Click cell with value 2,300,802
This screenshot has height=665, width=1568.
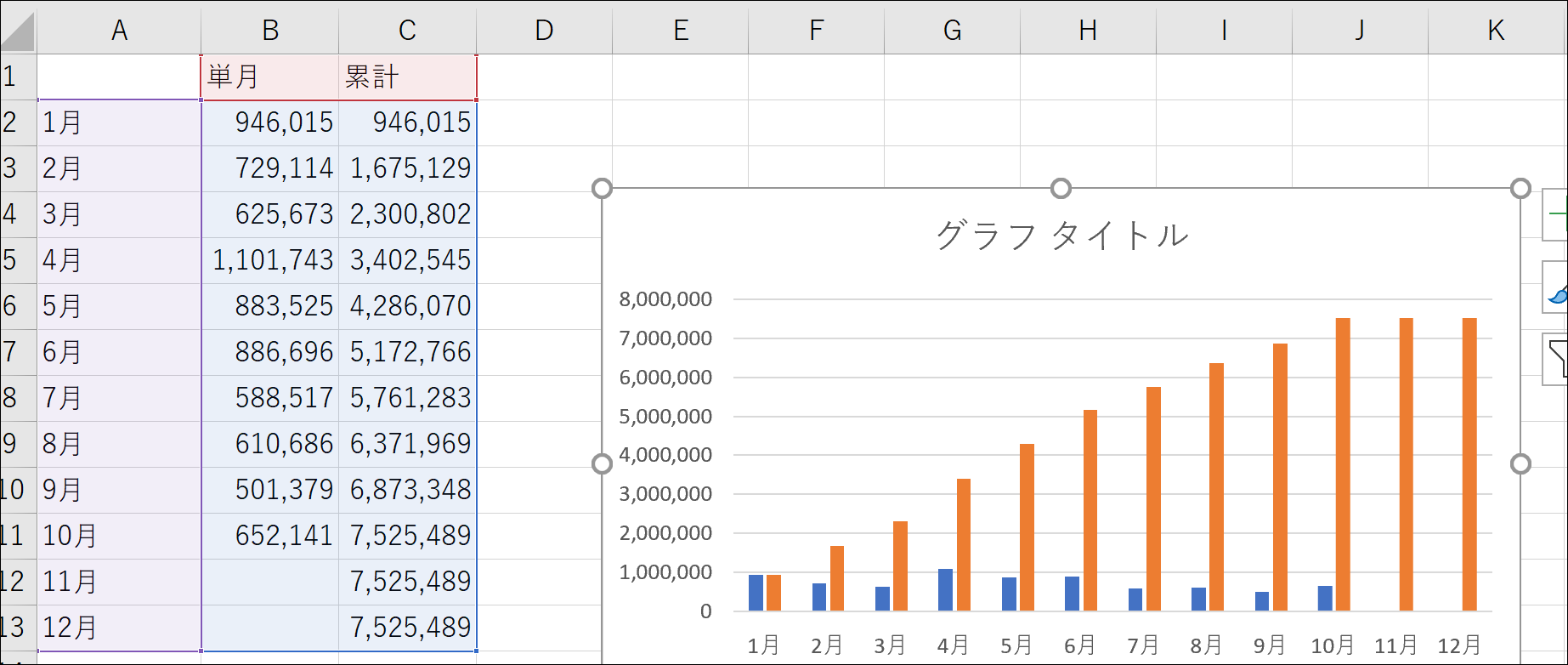tap(407, 214)
